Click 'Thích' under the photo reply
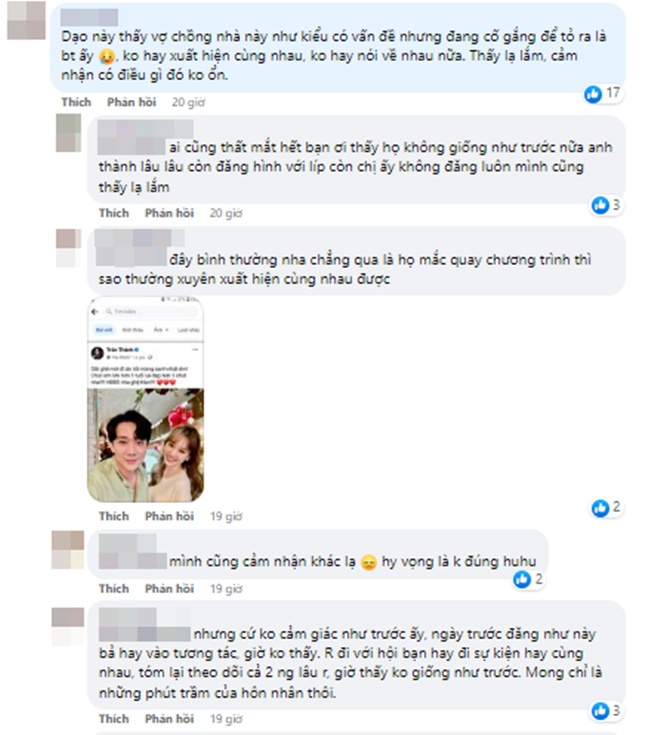 (x=114, y=516)
